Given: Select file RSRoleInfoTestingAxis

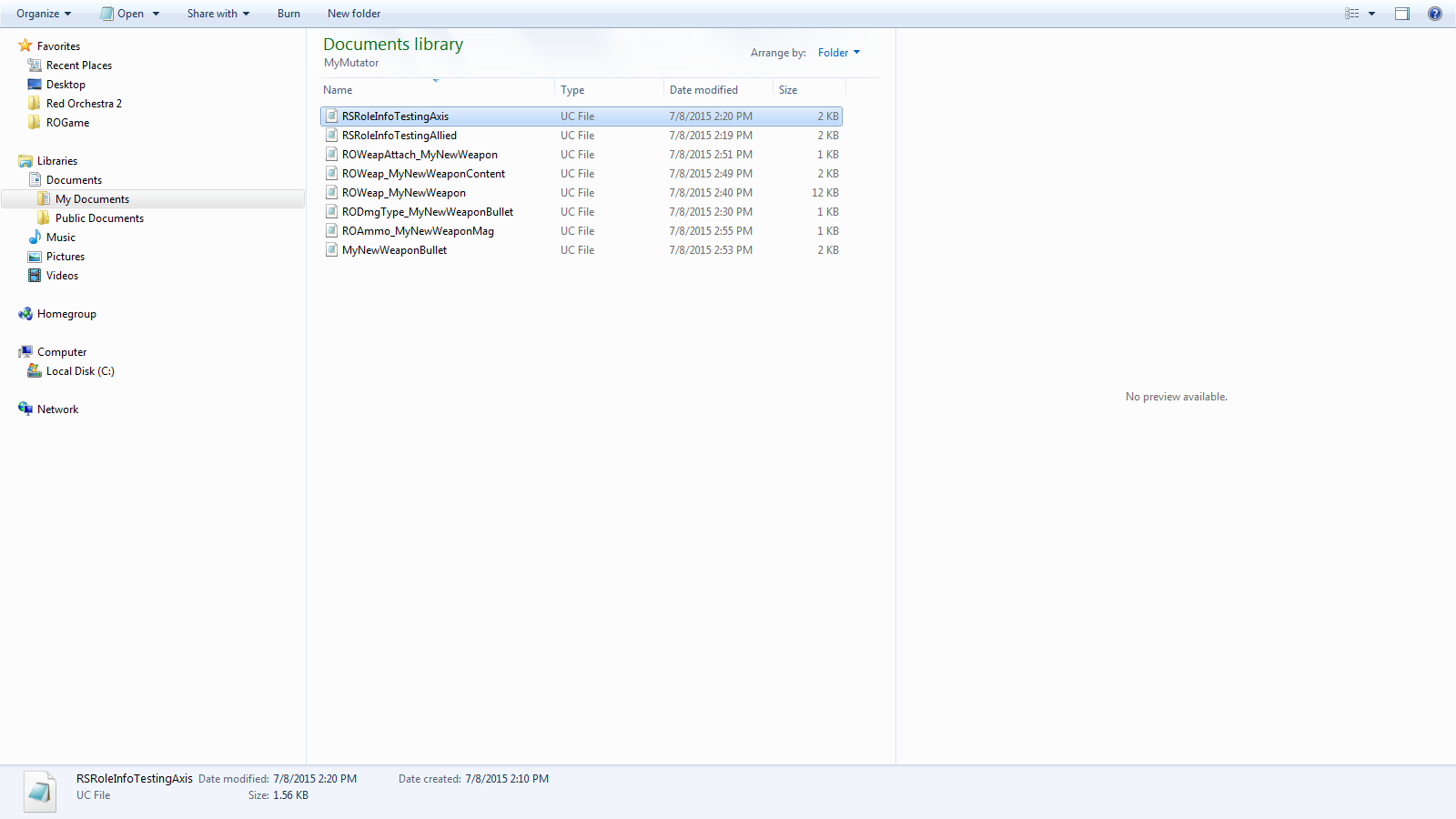Looking at the screenshot, I should (581, 116).
